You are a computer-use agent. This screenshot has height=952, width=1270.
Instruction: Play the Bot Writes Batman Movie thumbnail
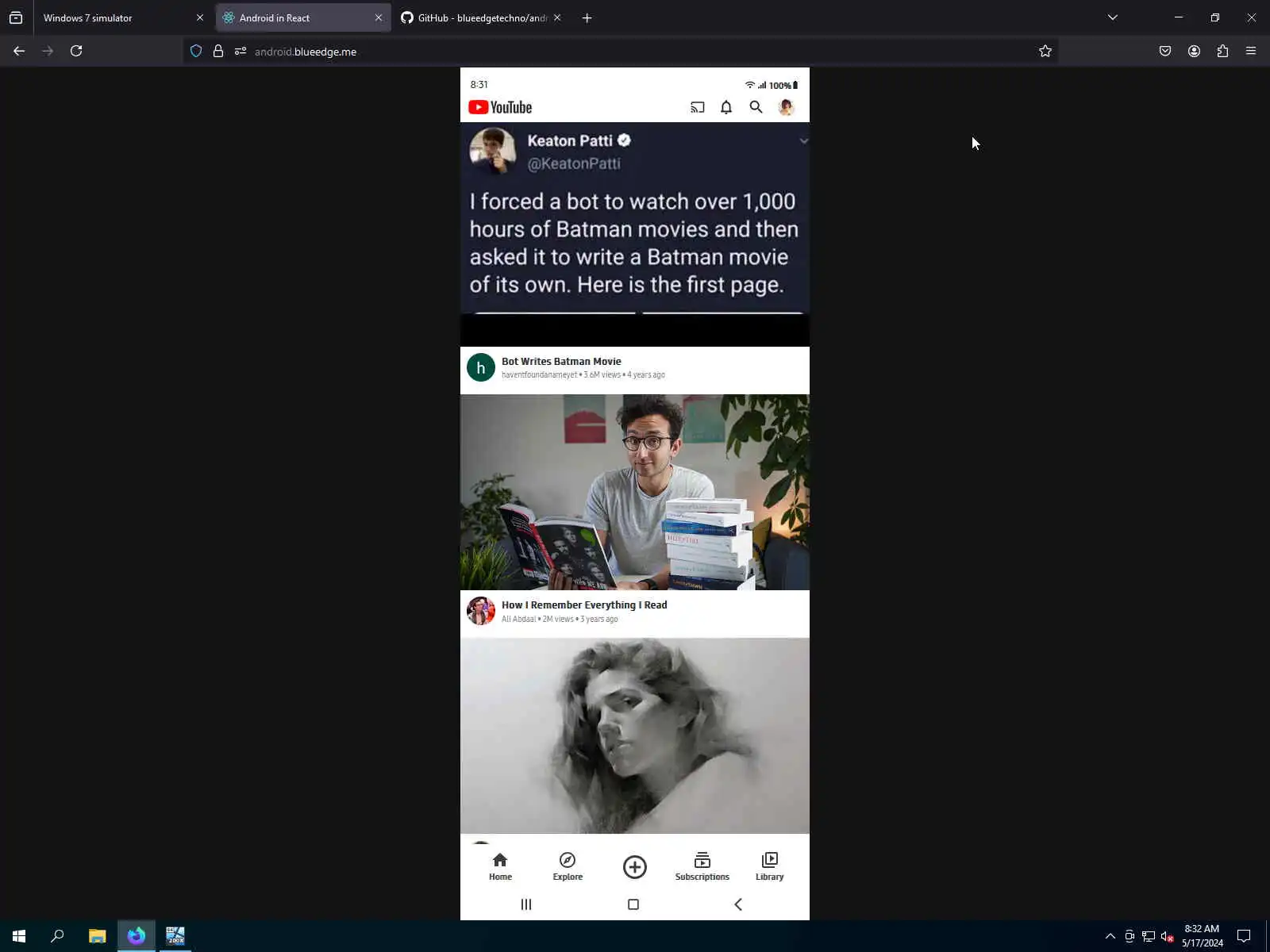635,234
